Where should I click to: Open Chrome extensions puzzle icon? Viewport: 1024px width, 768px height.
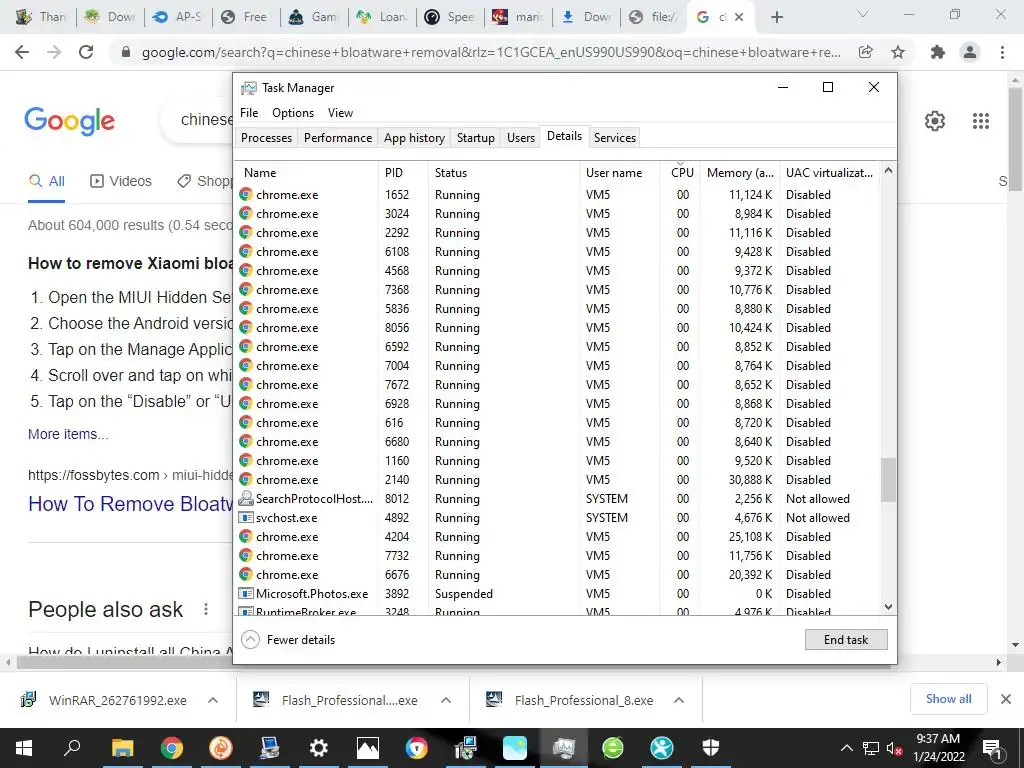(x=938, y=52)
